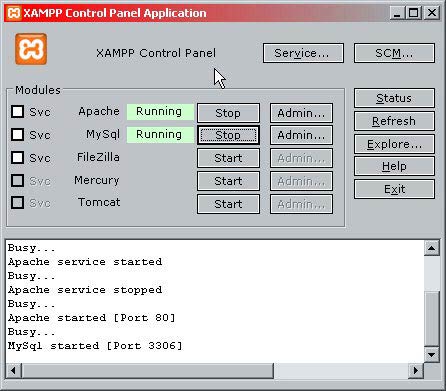Click the XAMPP logo icon in the panel
This screenshot has width=446, height=391.
31,49
